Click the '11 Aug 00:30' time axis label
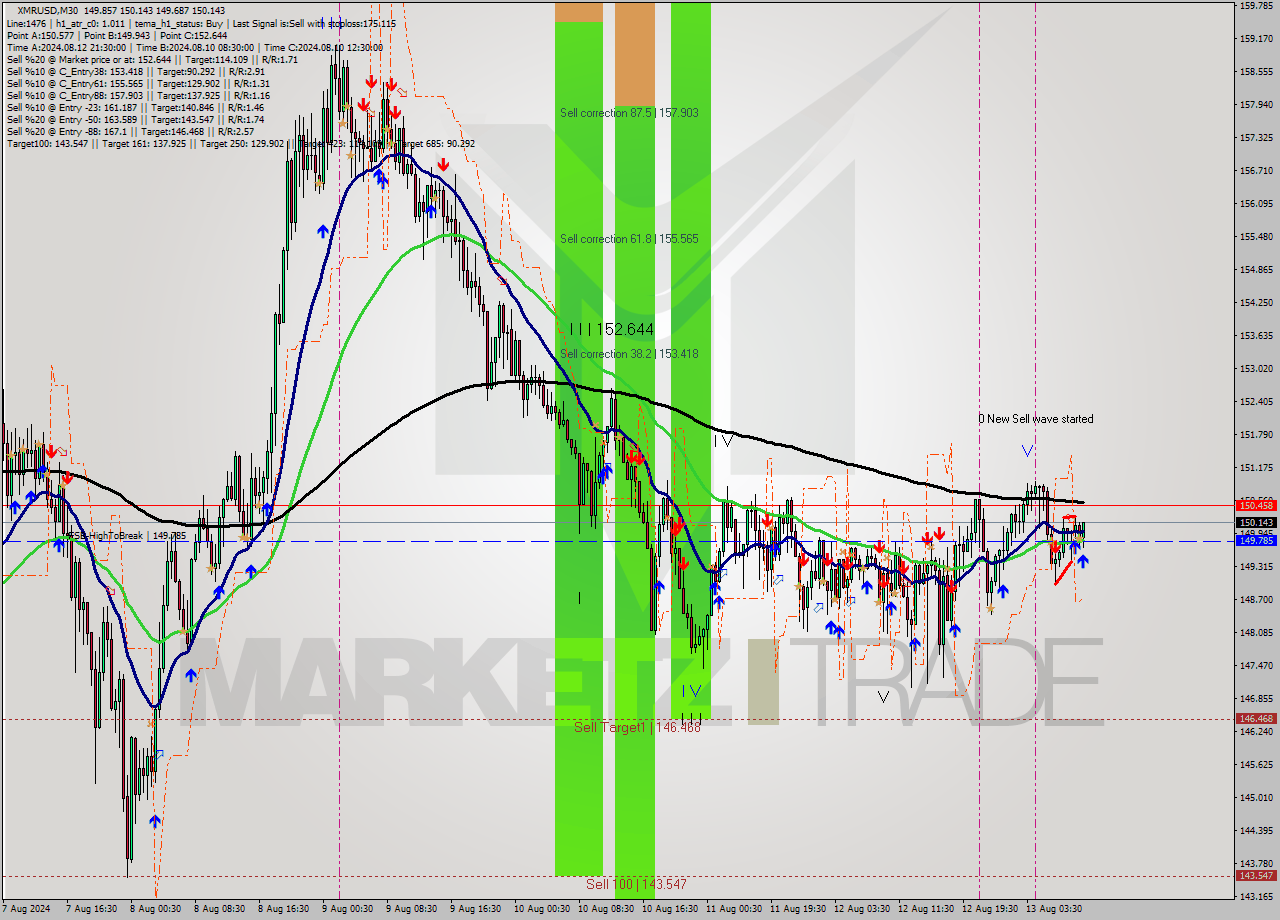The image size is (1280, 920). (x=733, y=909)
